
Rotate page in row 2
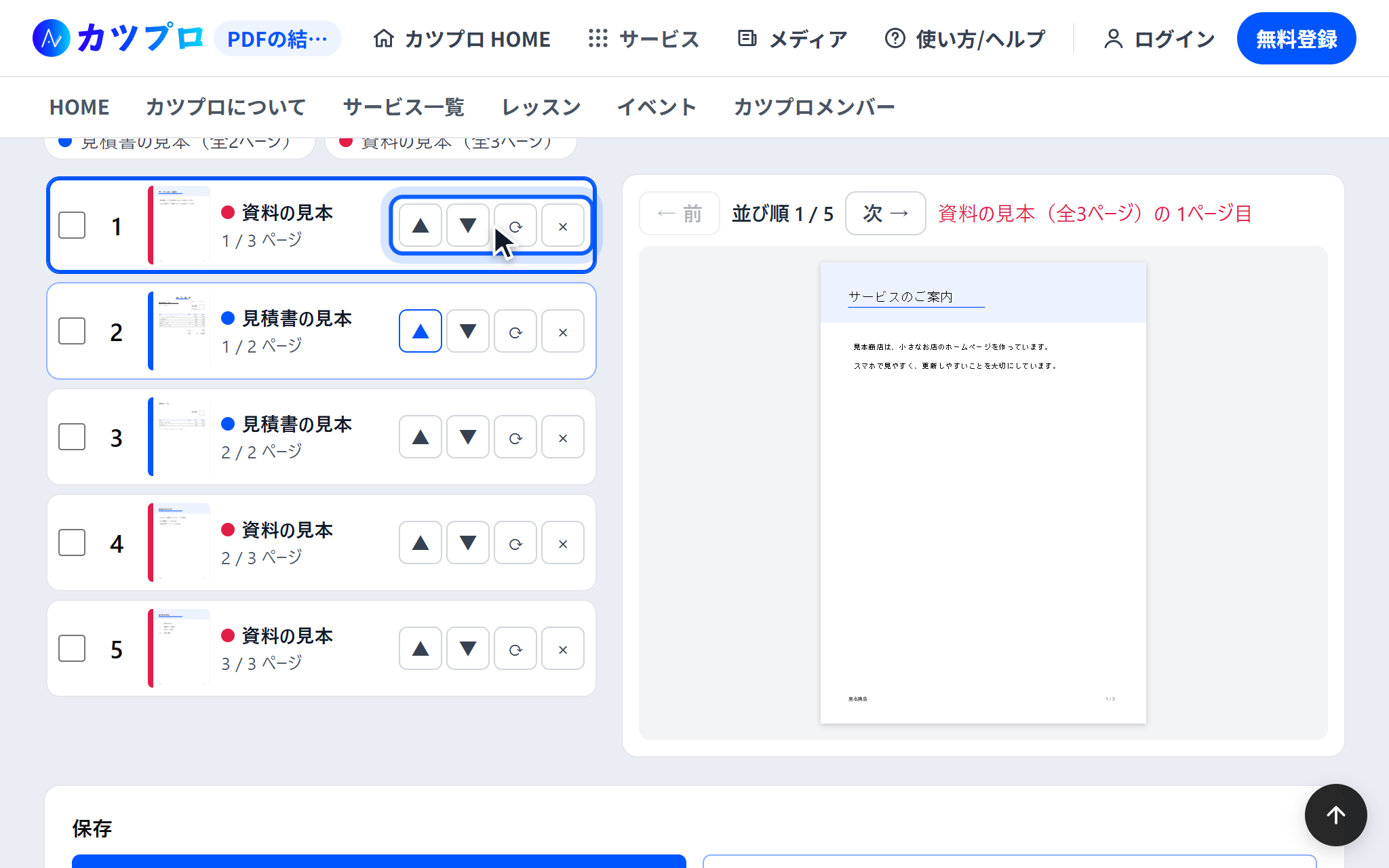tap(515, 332)
